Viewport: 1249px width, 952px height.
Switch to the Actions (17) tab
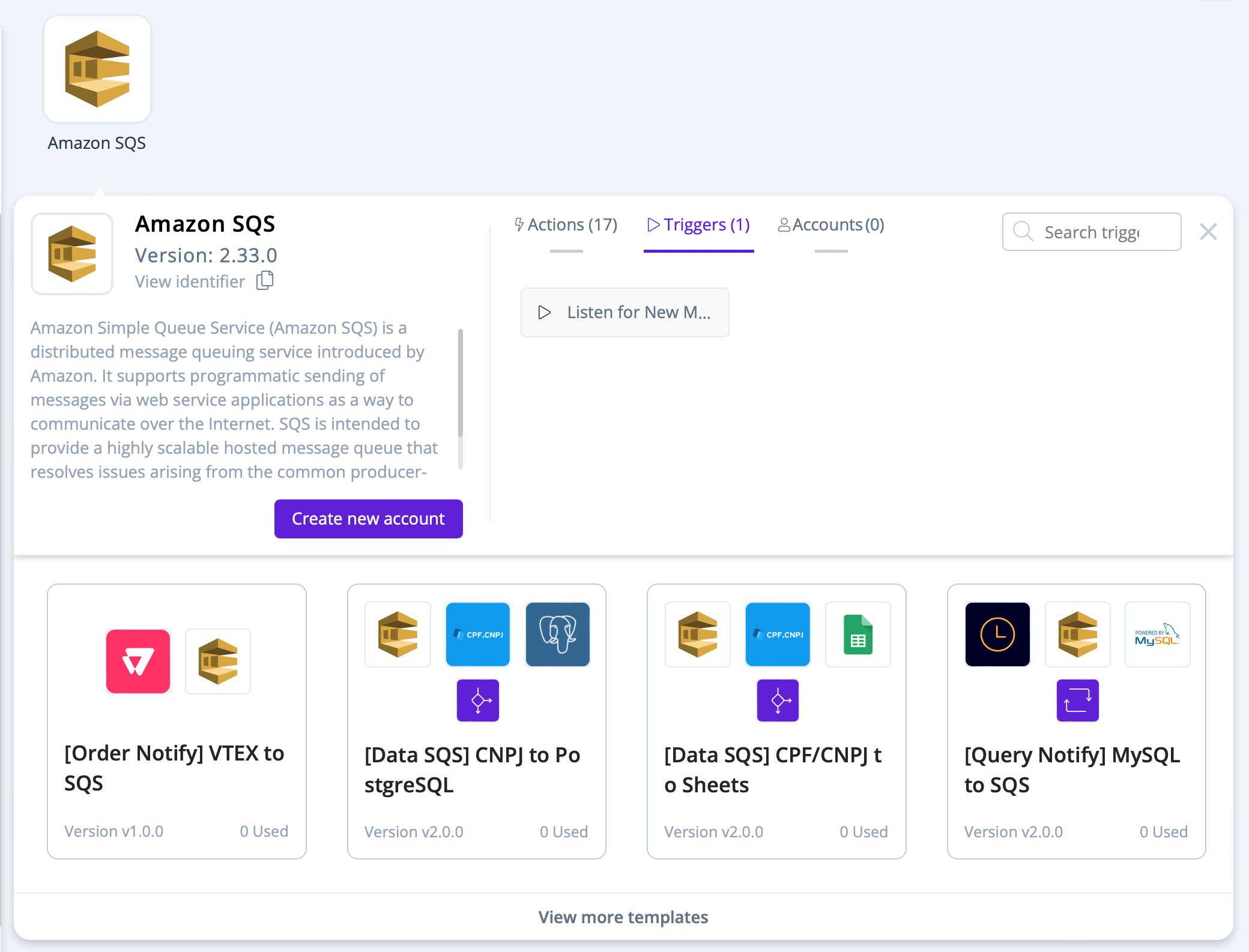point(566,225)
